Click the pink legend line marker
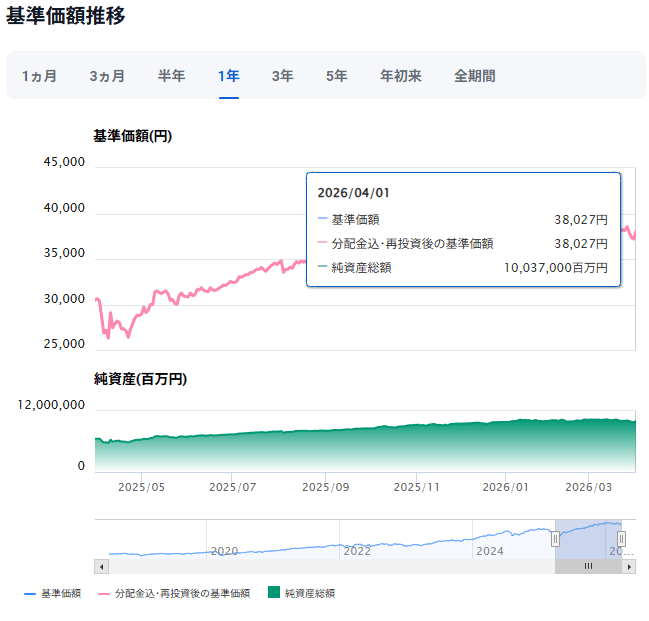This screenshot has width=649, height=621. tap(103, 594)
